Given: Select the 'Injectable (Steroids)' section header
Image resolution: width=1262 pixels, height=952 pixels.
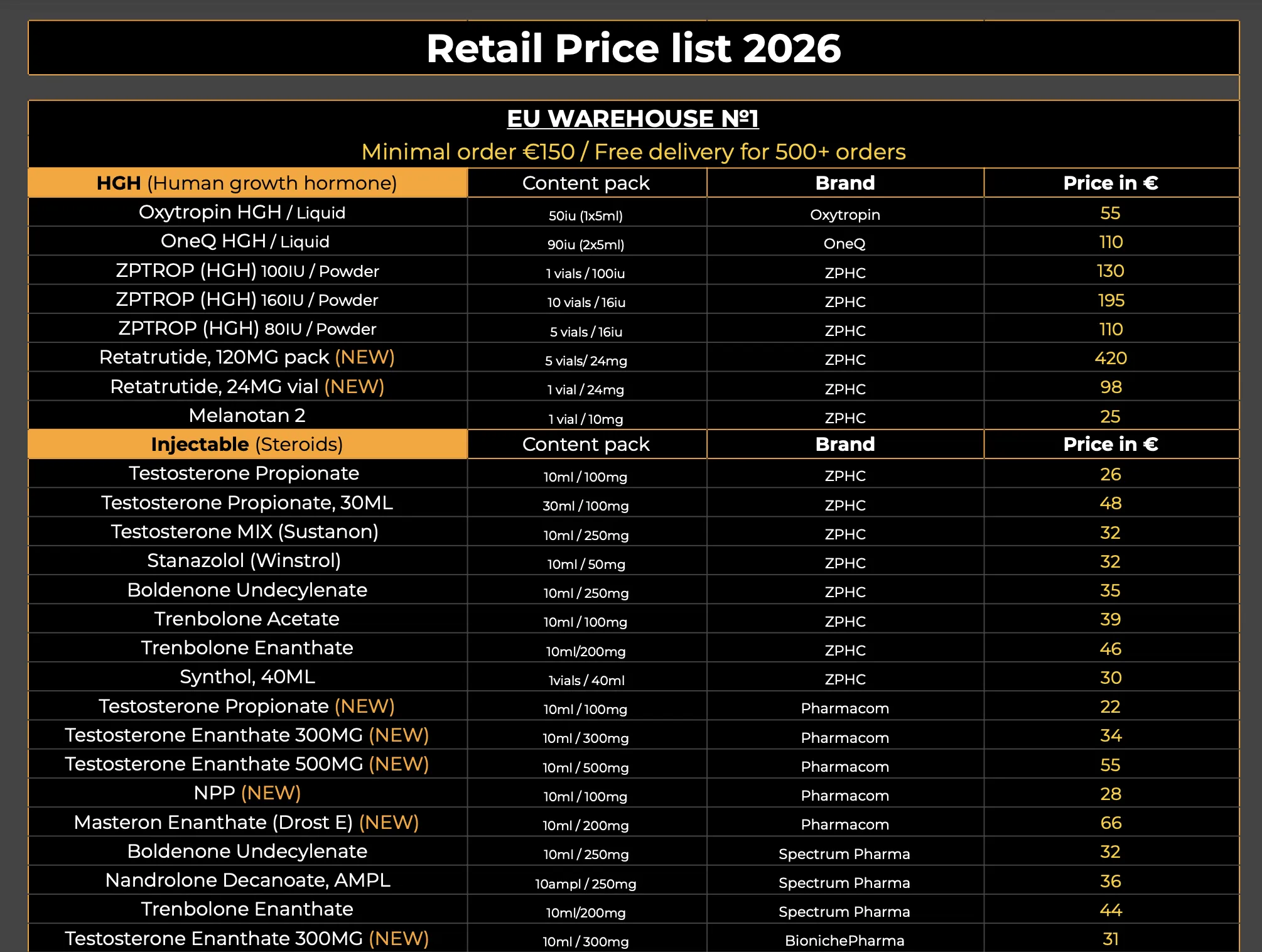Looking at the screenshot, I should 247,444.
